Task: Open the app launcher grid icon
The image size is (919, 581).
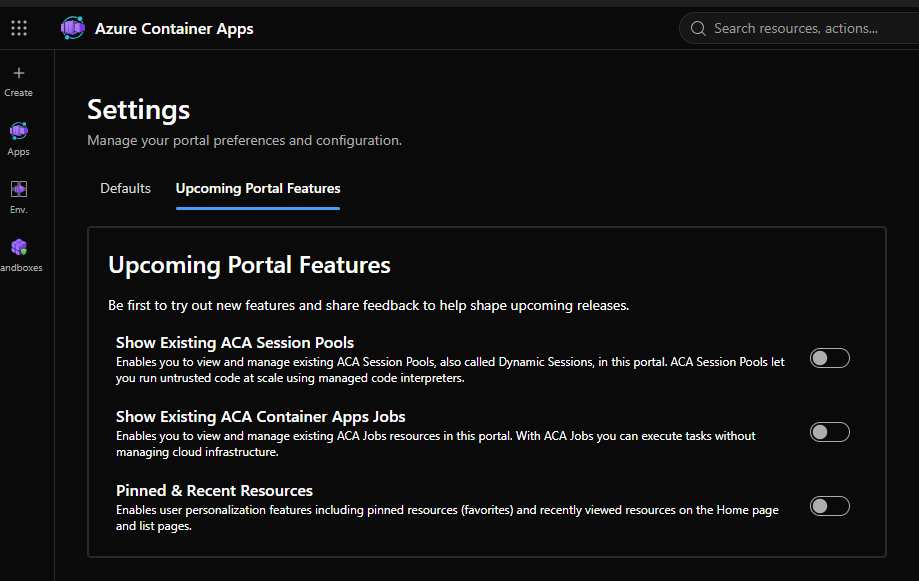Action: pyautogui.click(x=19, y=28)
